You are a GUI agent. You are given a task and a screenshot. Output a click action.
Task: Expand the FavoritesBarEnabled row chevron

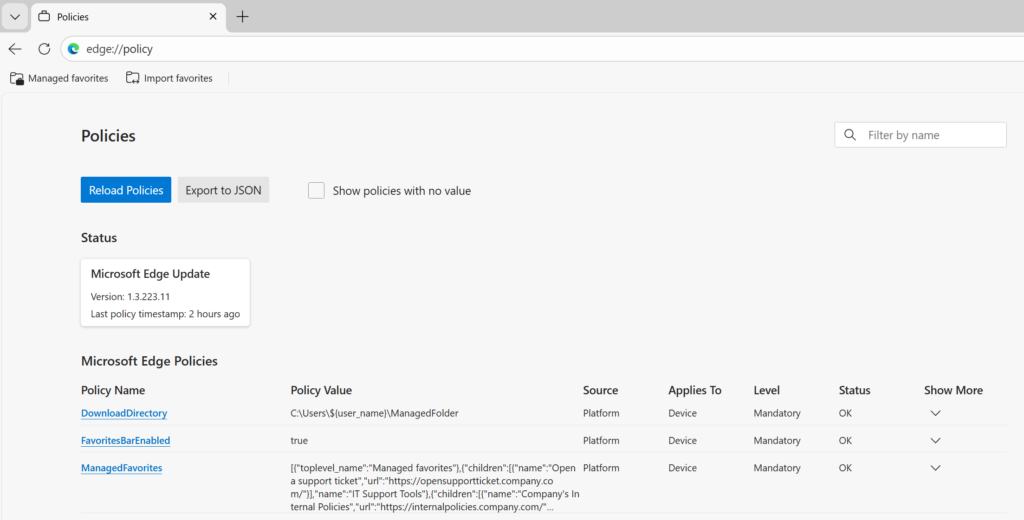pyautogui.click(x=935, y=440)
